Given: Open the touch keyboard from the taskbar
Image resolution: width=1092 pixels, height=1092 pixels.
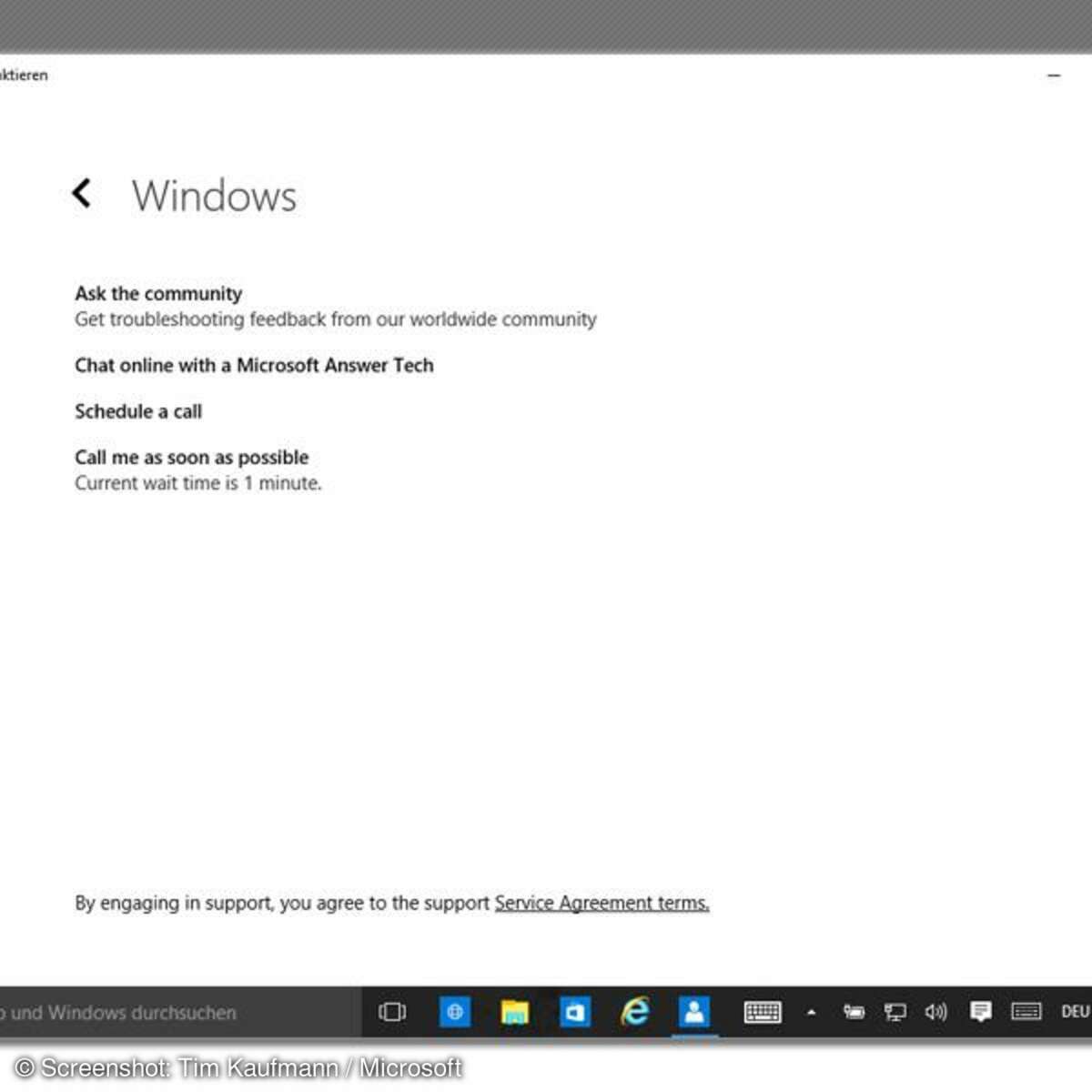Looking at the screenshot, I should (x=762, y=1012).
